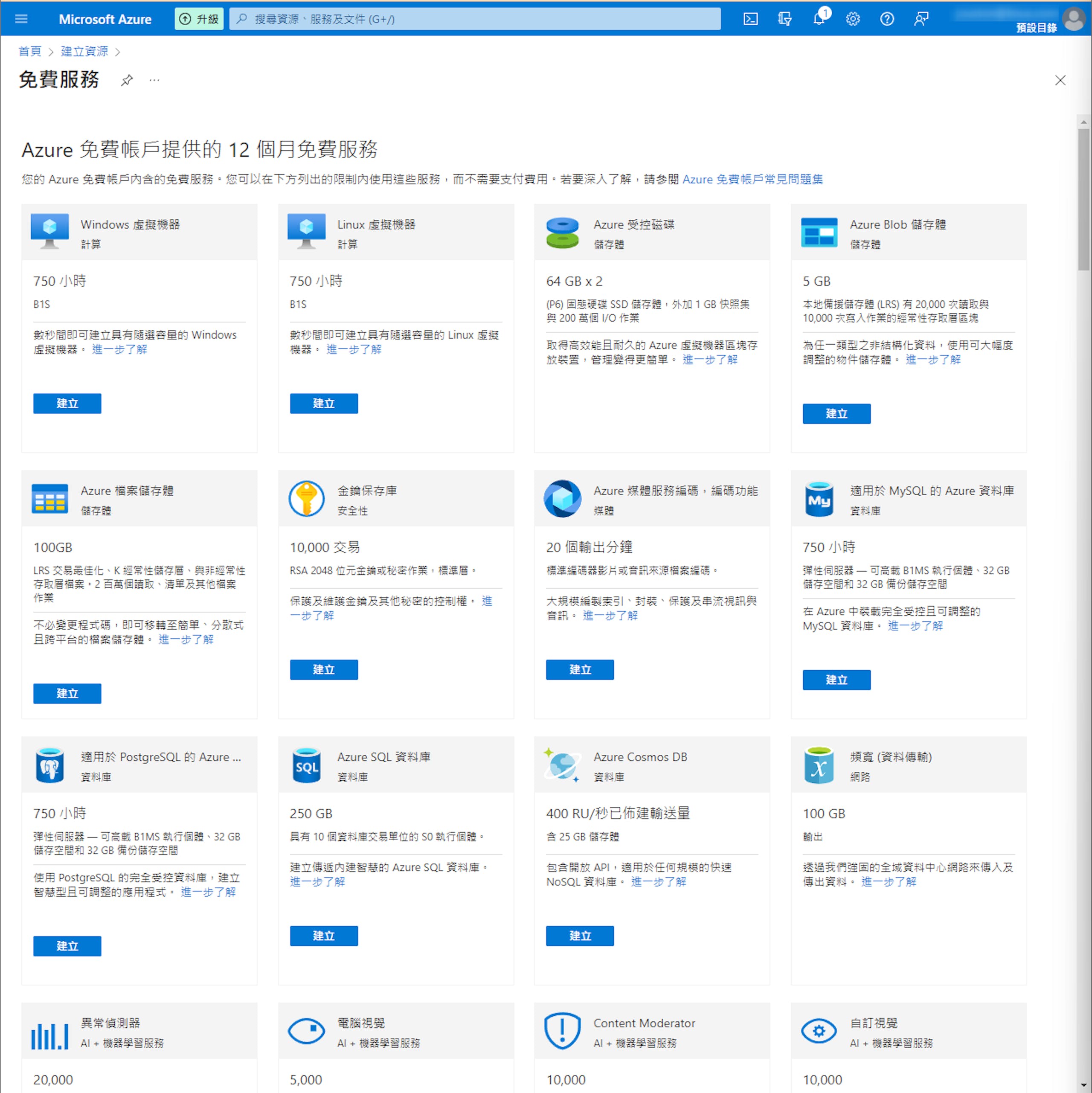Click 建立 for Linux 虛擬機器
1092x1093 pixels.
click(324, 404)
